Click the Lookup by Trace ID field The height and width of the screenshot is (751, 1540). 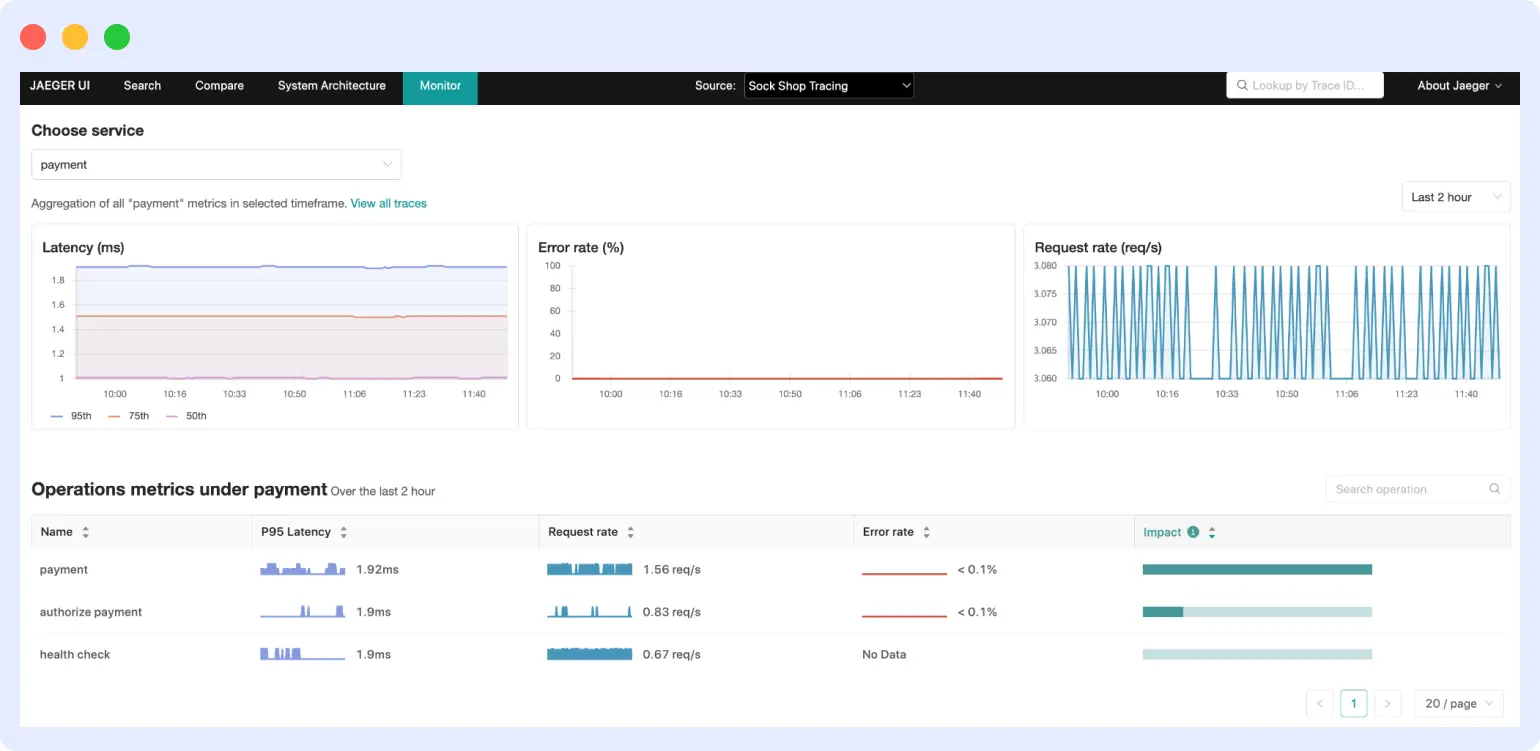point(1305,86)
